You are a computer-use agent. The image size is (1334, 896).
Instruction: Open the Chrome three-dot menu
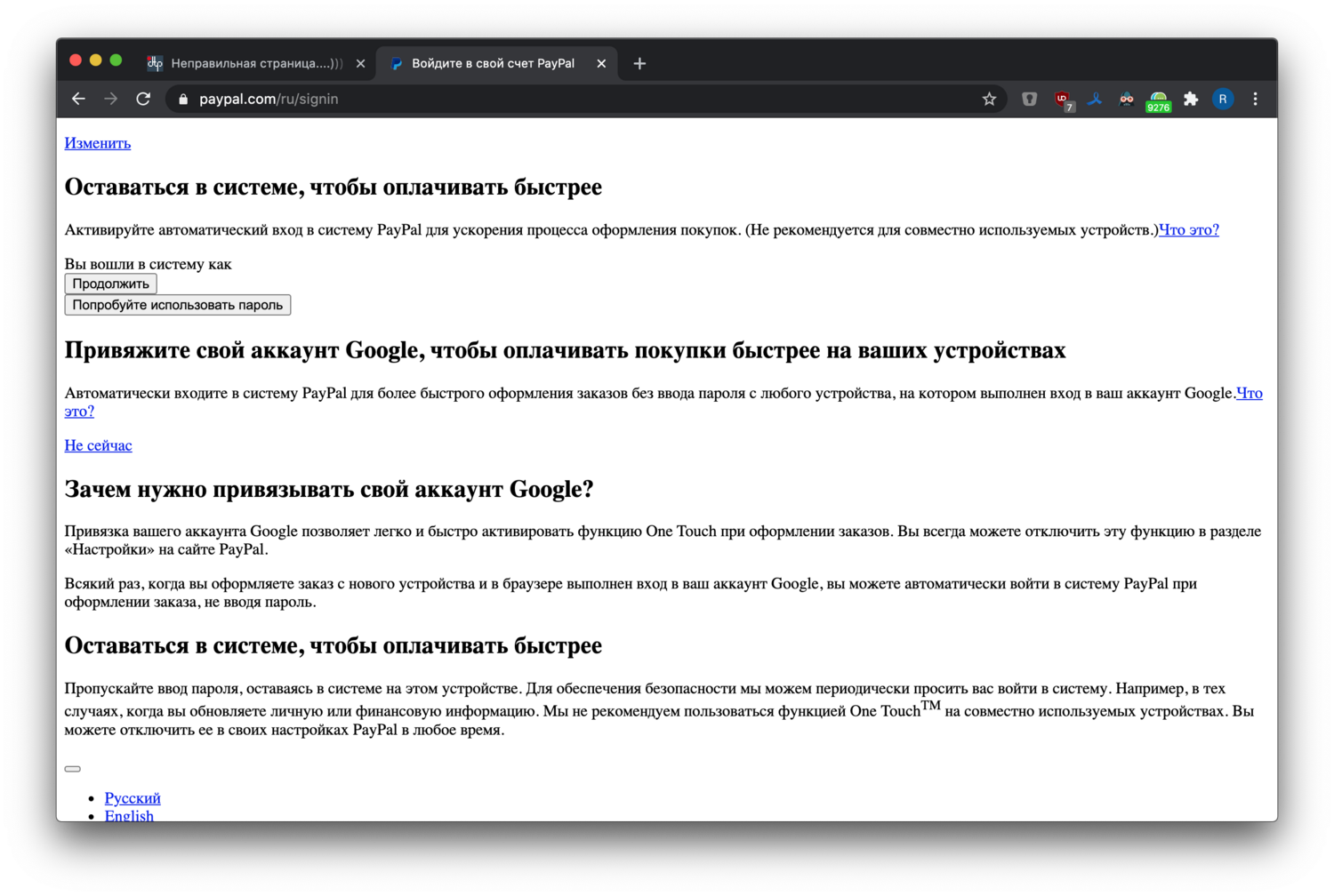(1255, 100)
